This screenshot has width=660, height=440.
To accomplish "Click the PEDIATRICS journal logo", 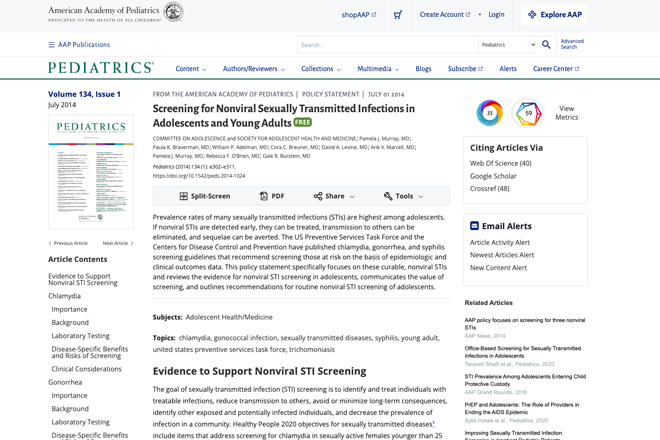I will click(101, 68).
